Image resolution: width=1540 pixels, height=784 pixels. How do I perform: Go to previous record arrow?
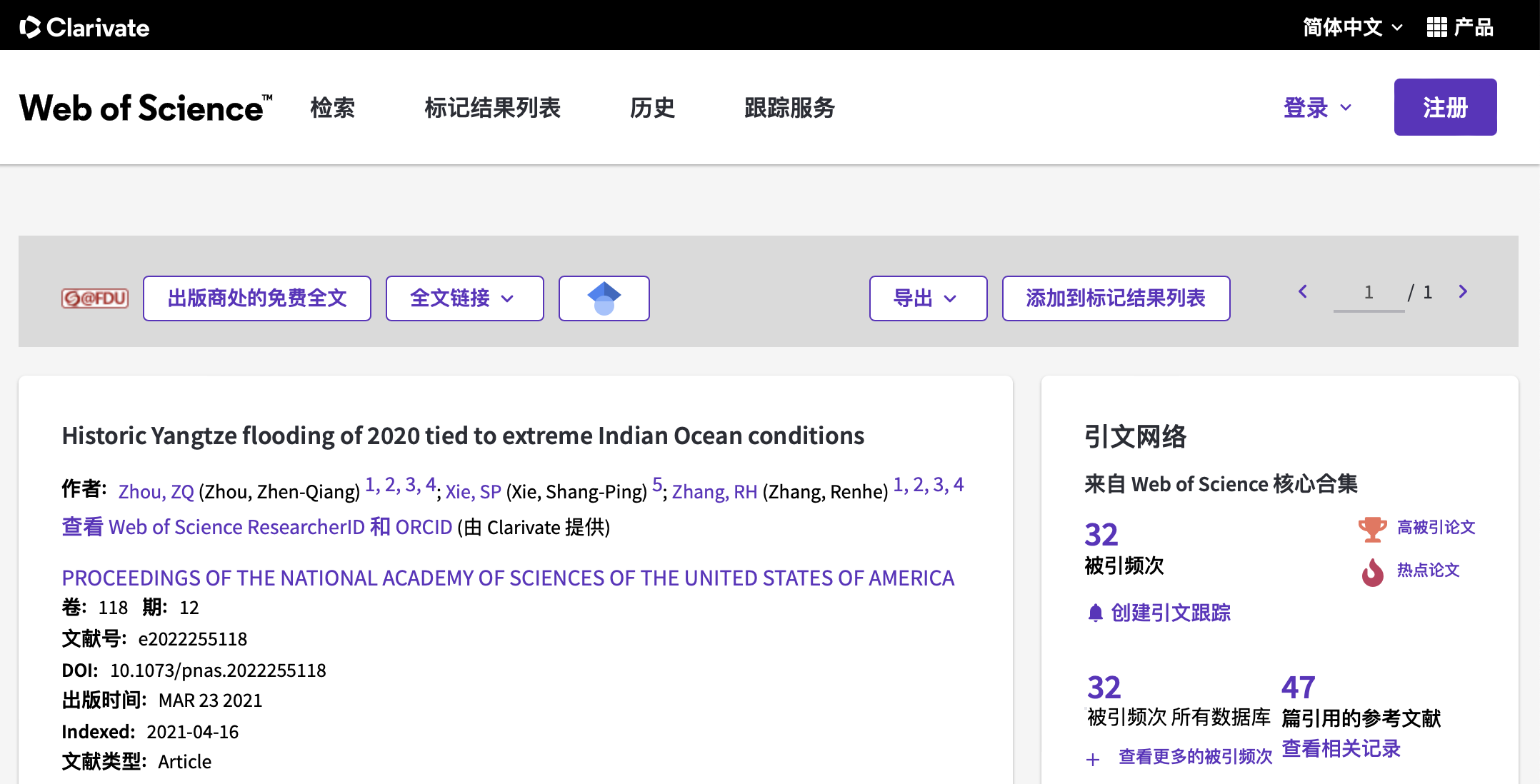coord(1303,291)
